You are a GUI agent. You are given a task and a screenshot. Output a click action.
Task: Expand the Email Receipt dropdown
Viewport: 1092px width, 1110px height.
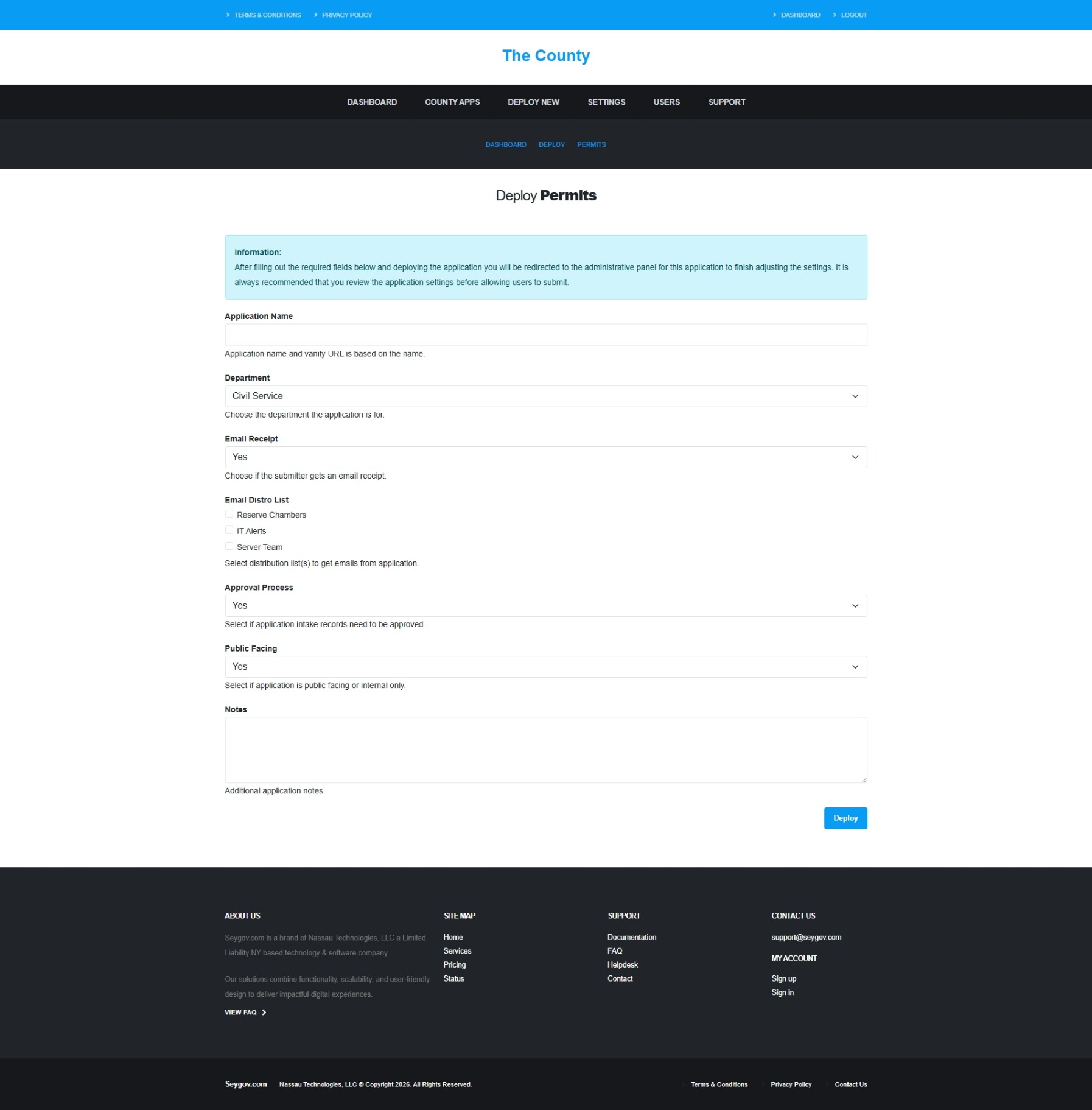tap(545, 457)
